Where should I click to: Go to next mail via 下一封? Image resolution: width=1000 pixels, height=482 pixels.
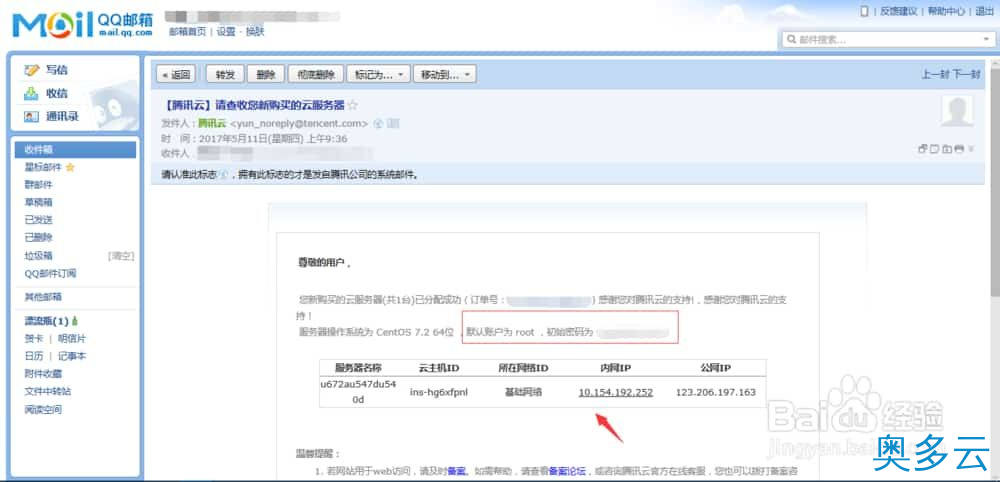point(967,75)
